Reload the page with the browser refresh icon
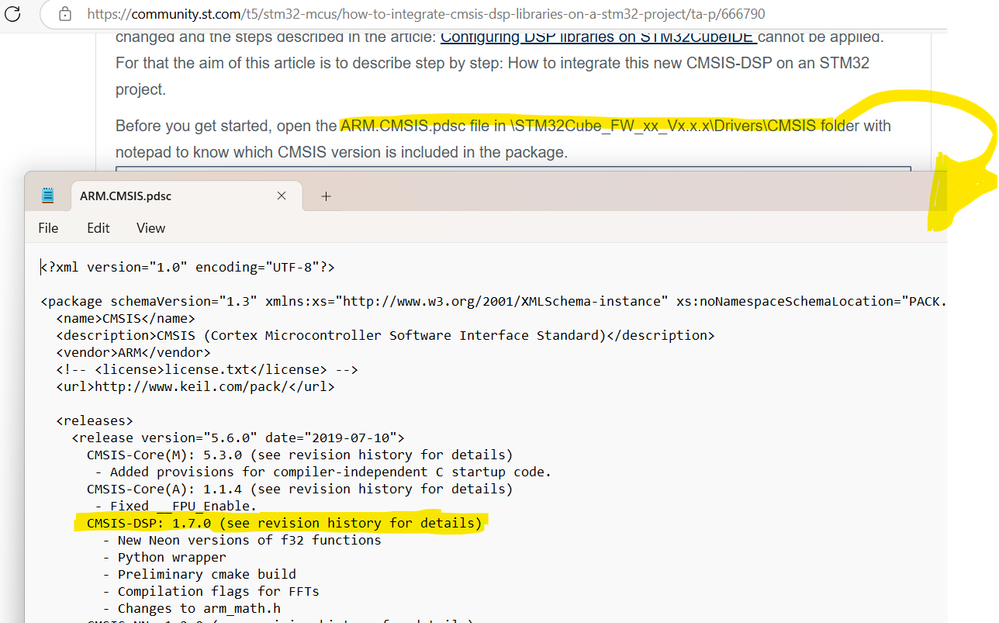This screenshot has height=623, width=999. coord(12,13)
